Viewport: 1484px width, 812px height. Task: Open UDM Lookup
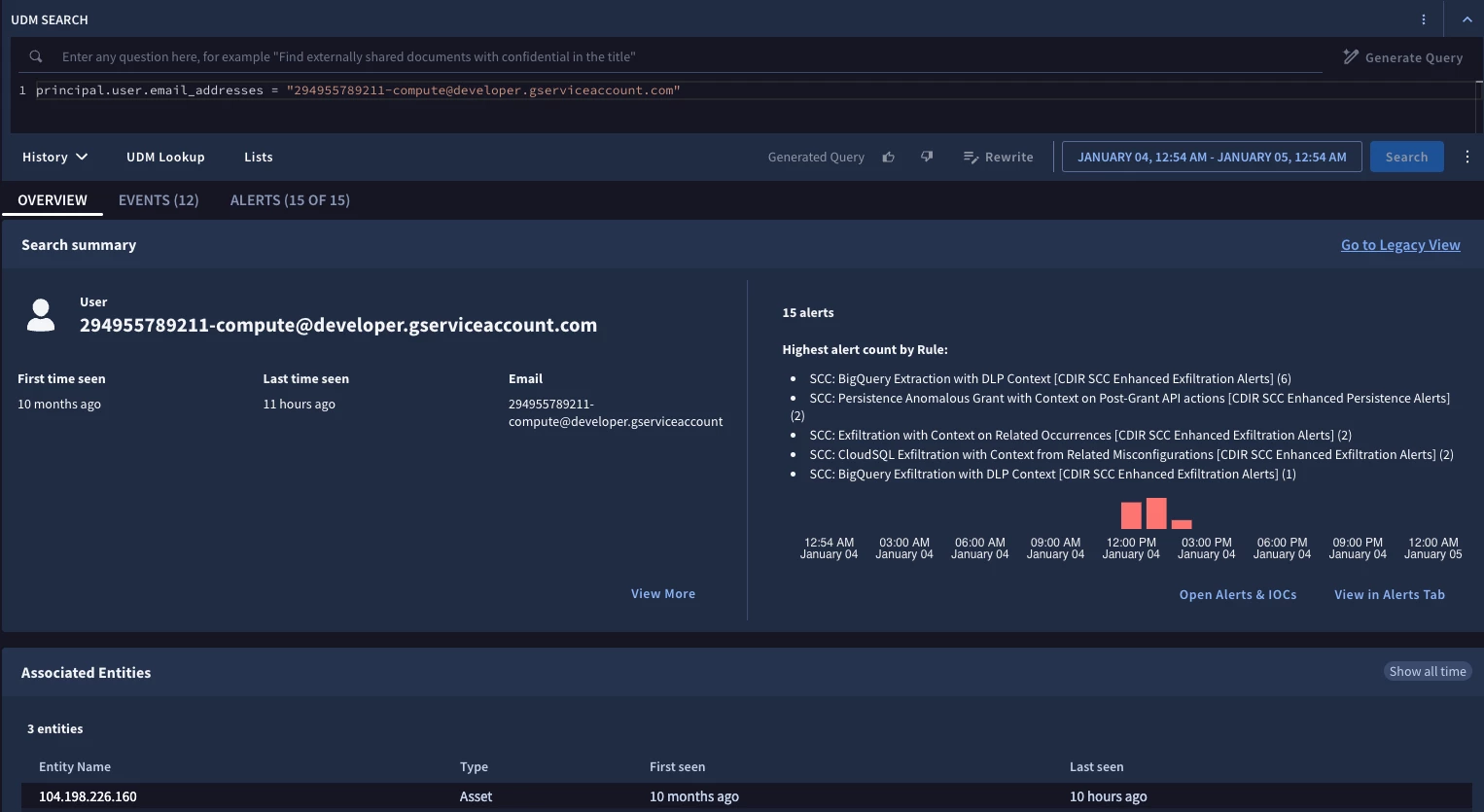[x=165, y=157]
